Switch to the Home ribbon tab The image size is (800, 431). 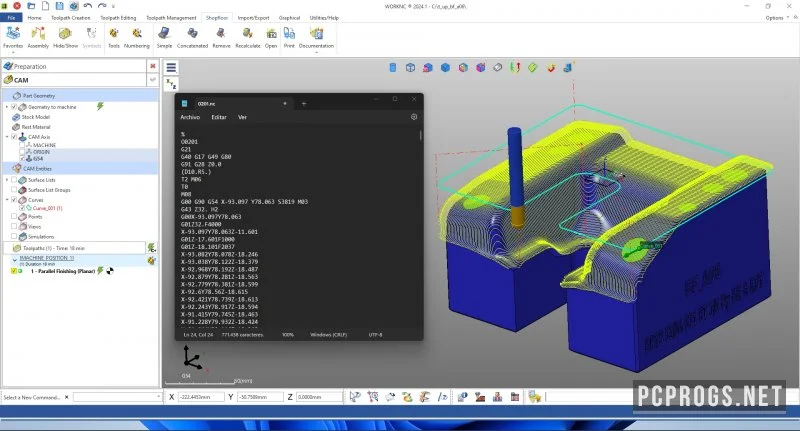[x=35, y=18]
